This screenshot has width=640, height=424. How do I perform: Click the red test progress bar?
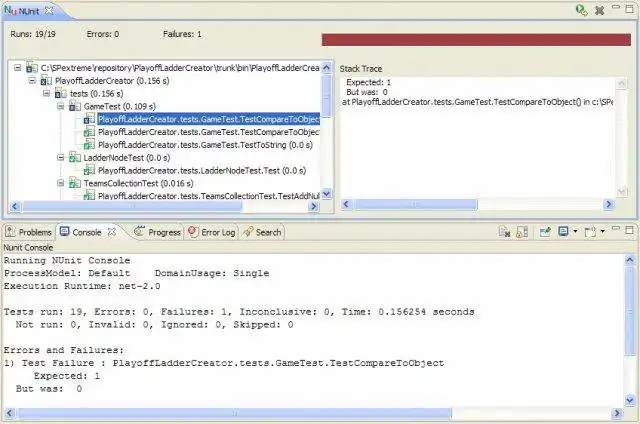[476, 40]
